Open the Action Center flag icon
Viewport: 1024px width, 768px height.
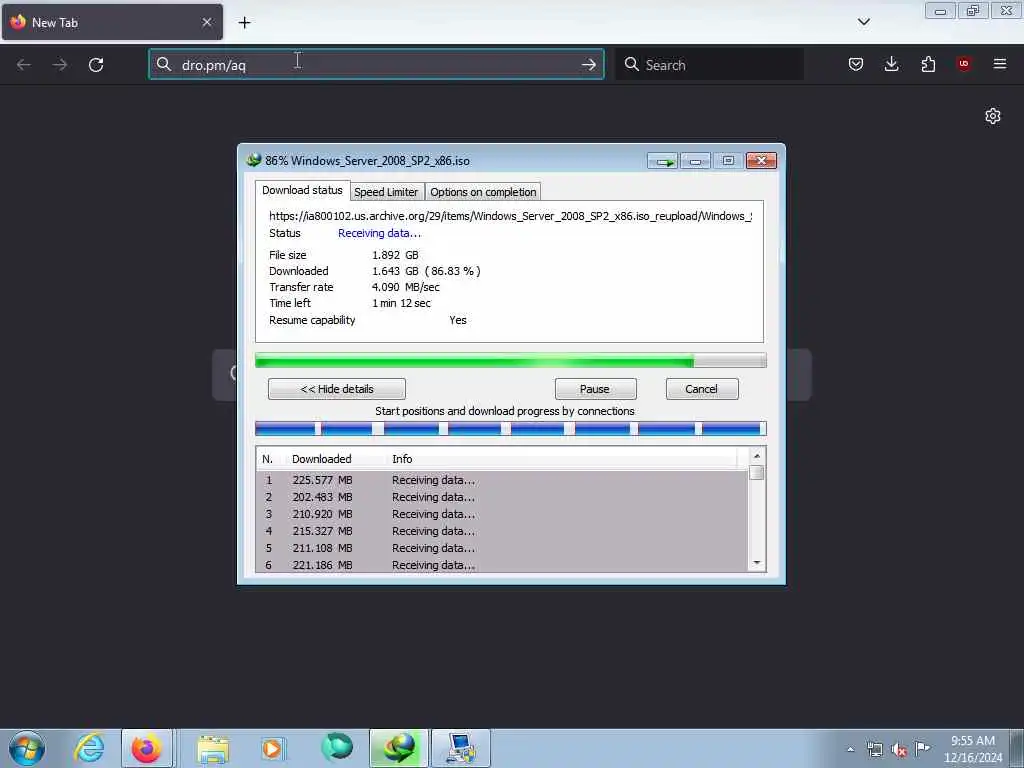tap(922, 748)
